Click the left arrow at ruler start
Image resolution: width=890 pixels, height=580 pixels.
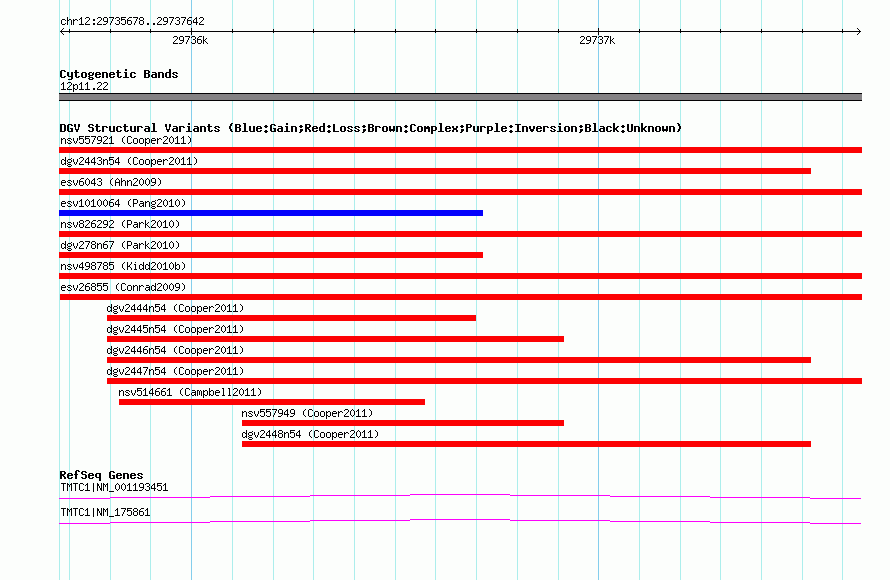[x=64, y=32]
